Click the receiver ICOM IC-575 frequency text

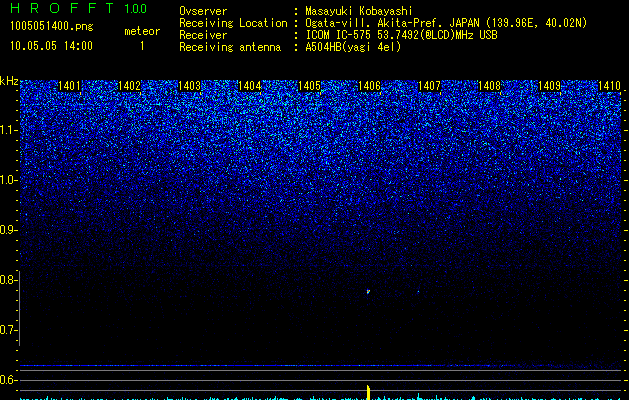401,35
